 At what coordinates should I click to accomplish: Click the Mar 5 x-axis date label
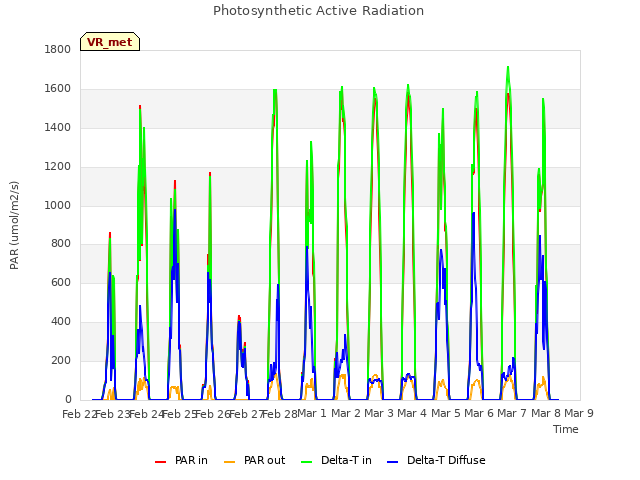(445, 413)
